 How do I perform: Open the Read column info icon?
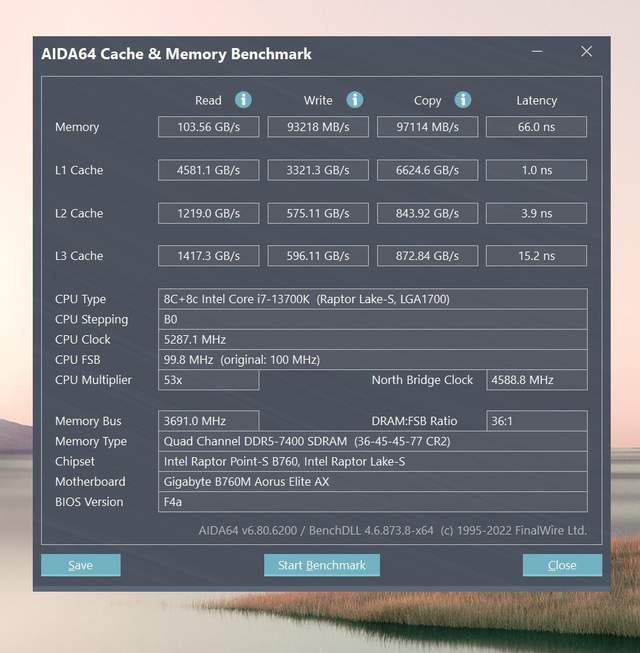point(243,100)
